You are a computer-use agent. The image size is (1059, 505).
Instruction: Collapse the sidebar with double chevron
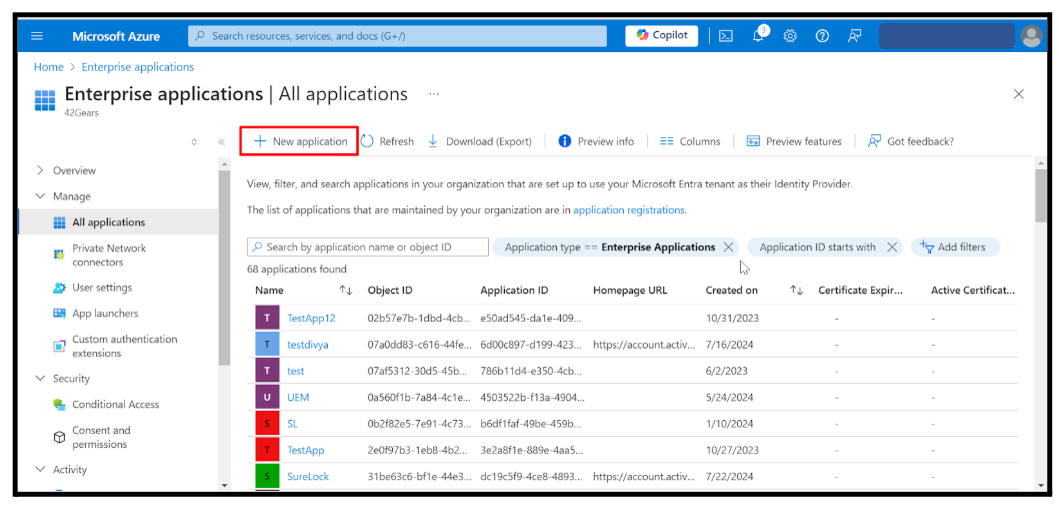point(221,142)
